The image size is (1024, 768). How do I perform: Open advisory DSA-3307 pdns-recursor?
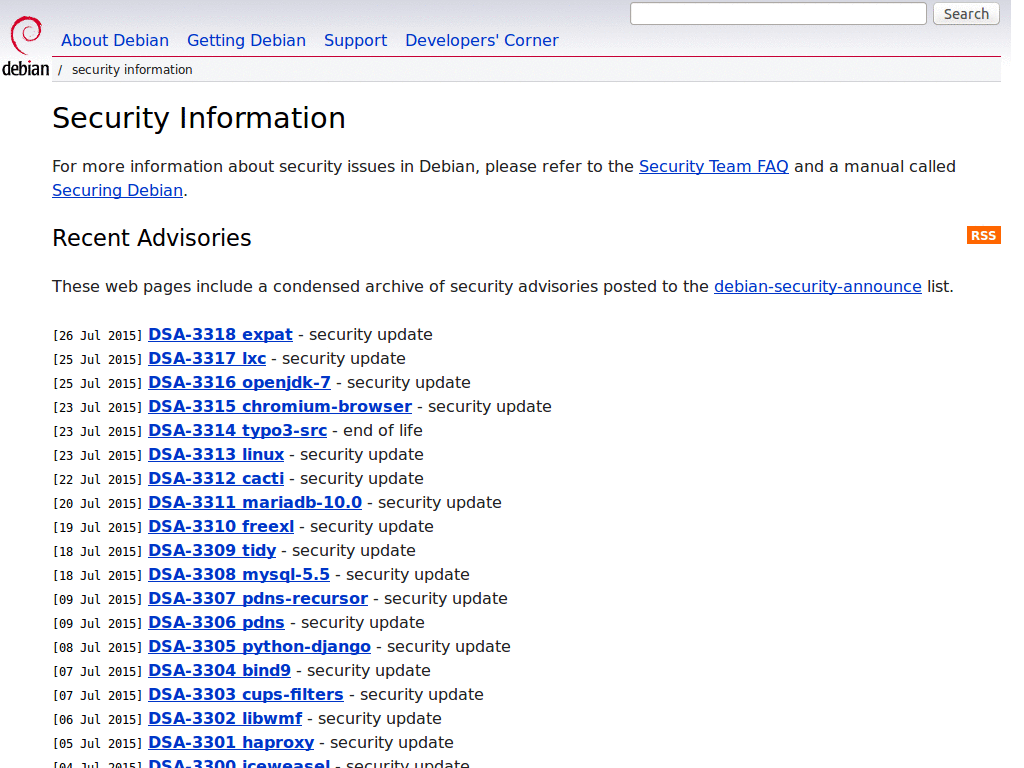[258, 599]
